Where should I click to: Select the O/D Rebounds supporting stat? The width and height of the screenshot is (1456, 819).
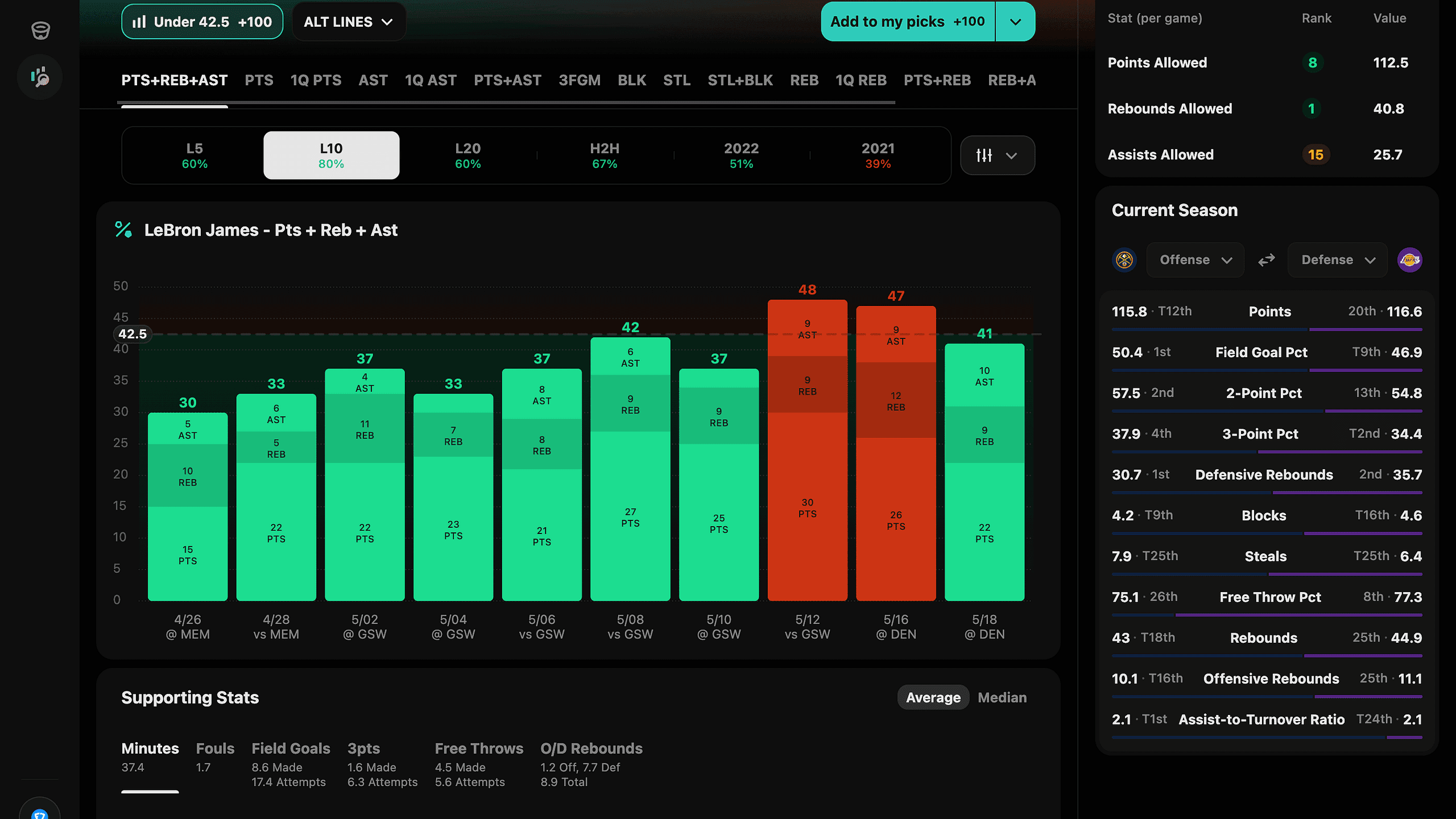pos(591,765)
